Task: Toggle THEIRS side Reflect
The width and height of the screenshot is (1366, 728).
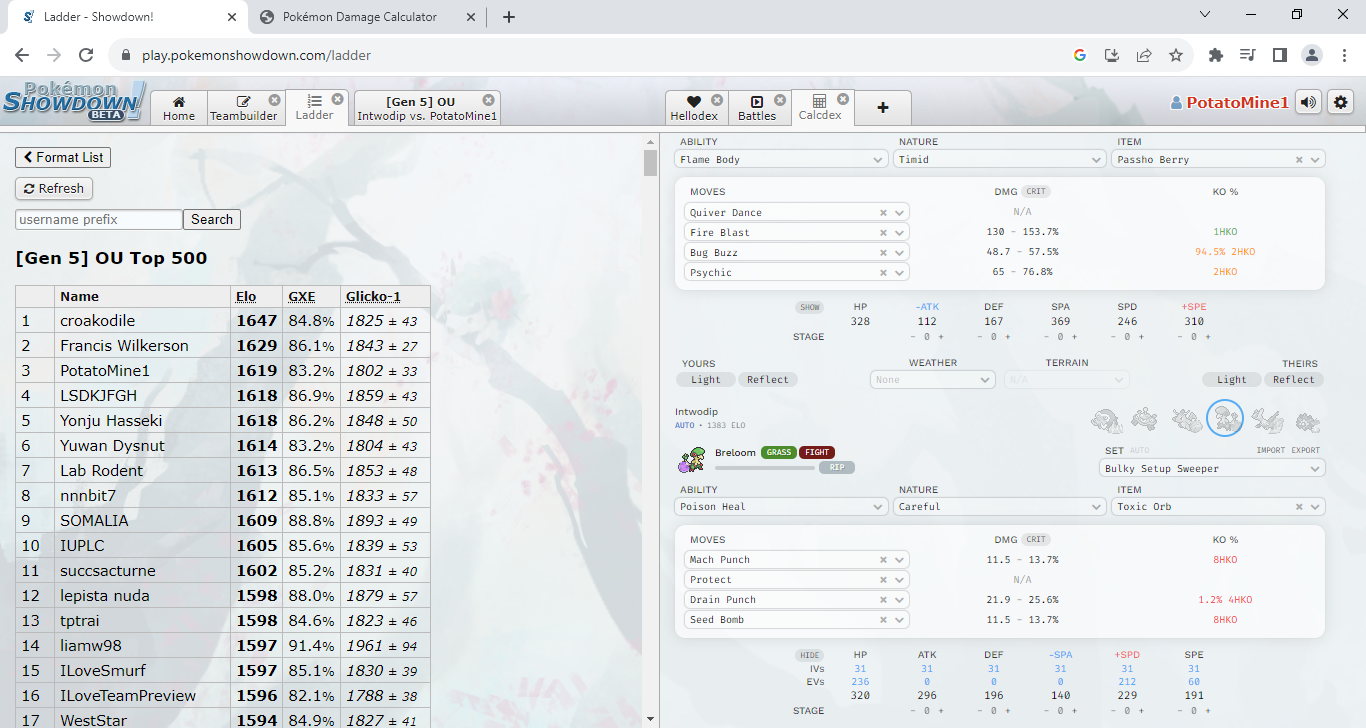Action: tap(1293, 379)
